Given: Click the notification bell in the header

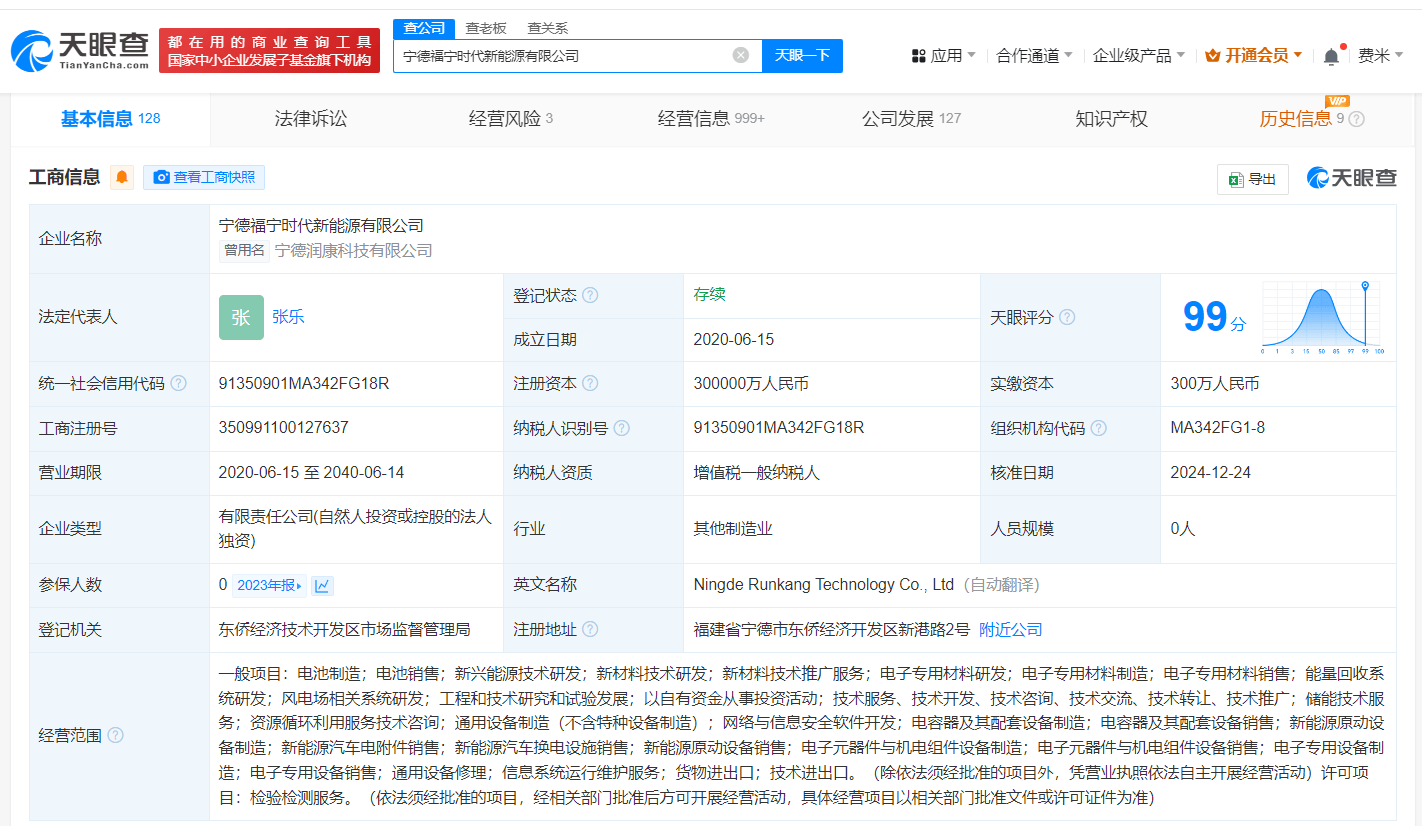Looking at the screenshot, I should point(1331,56).
